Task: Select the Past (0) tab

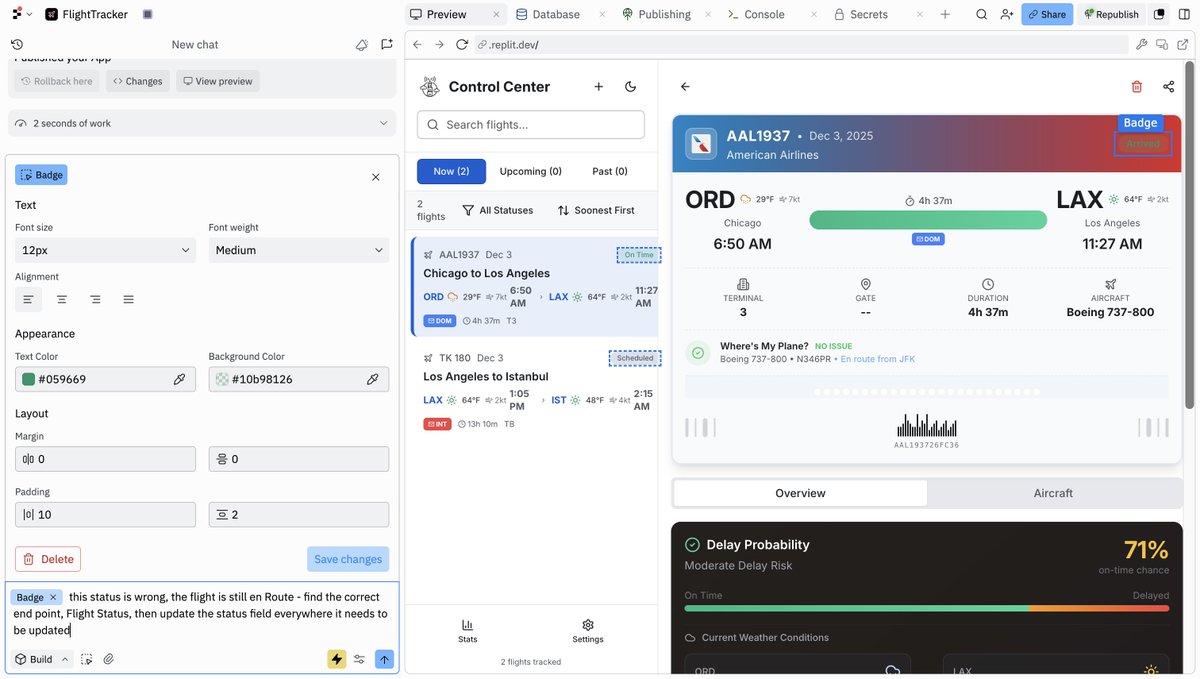Action: (610, 171)
